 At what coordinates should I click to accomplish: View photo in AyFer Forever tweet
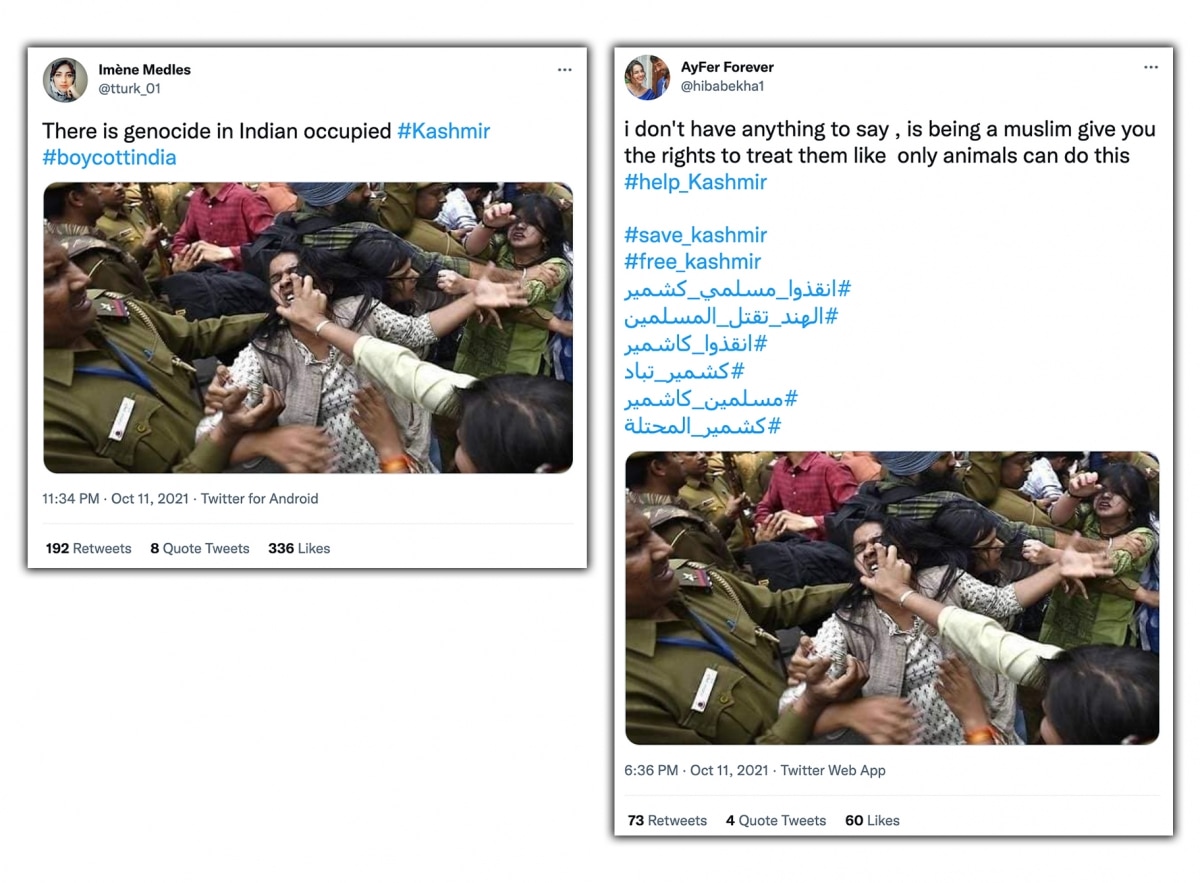tap(892, 598)
